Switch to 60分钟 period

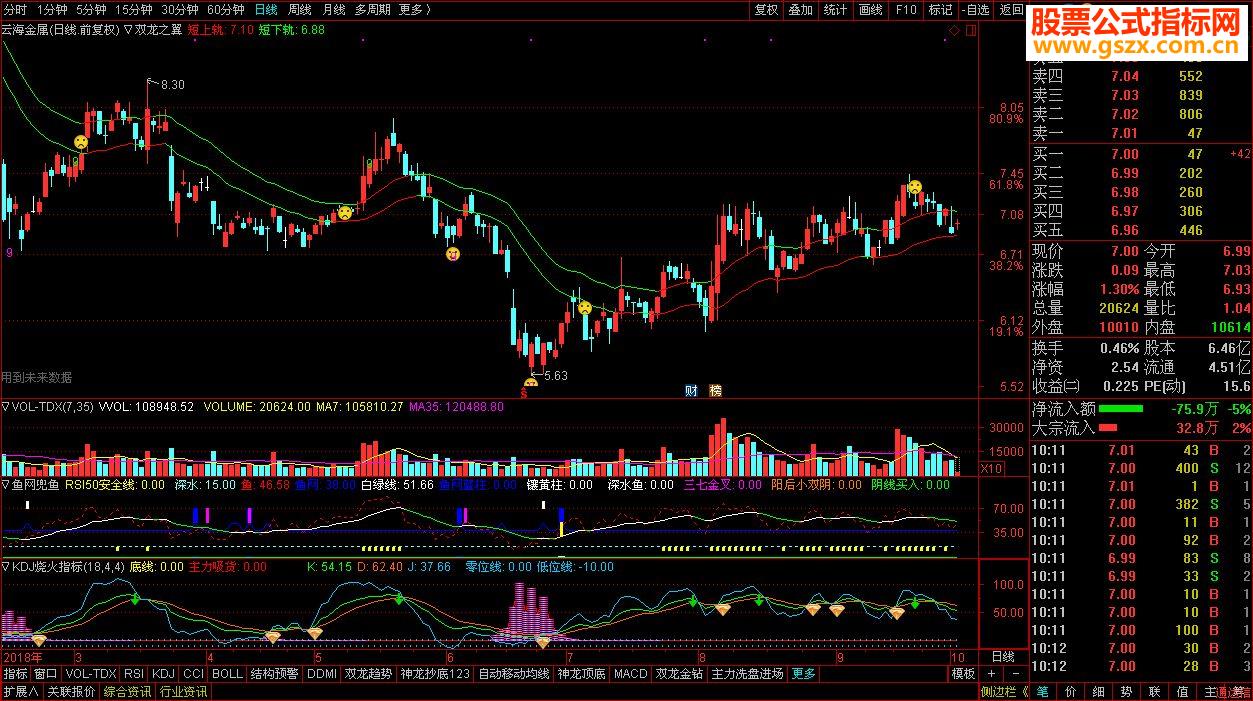point(226,10)
